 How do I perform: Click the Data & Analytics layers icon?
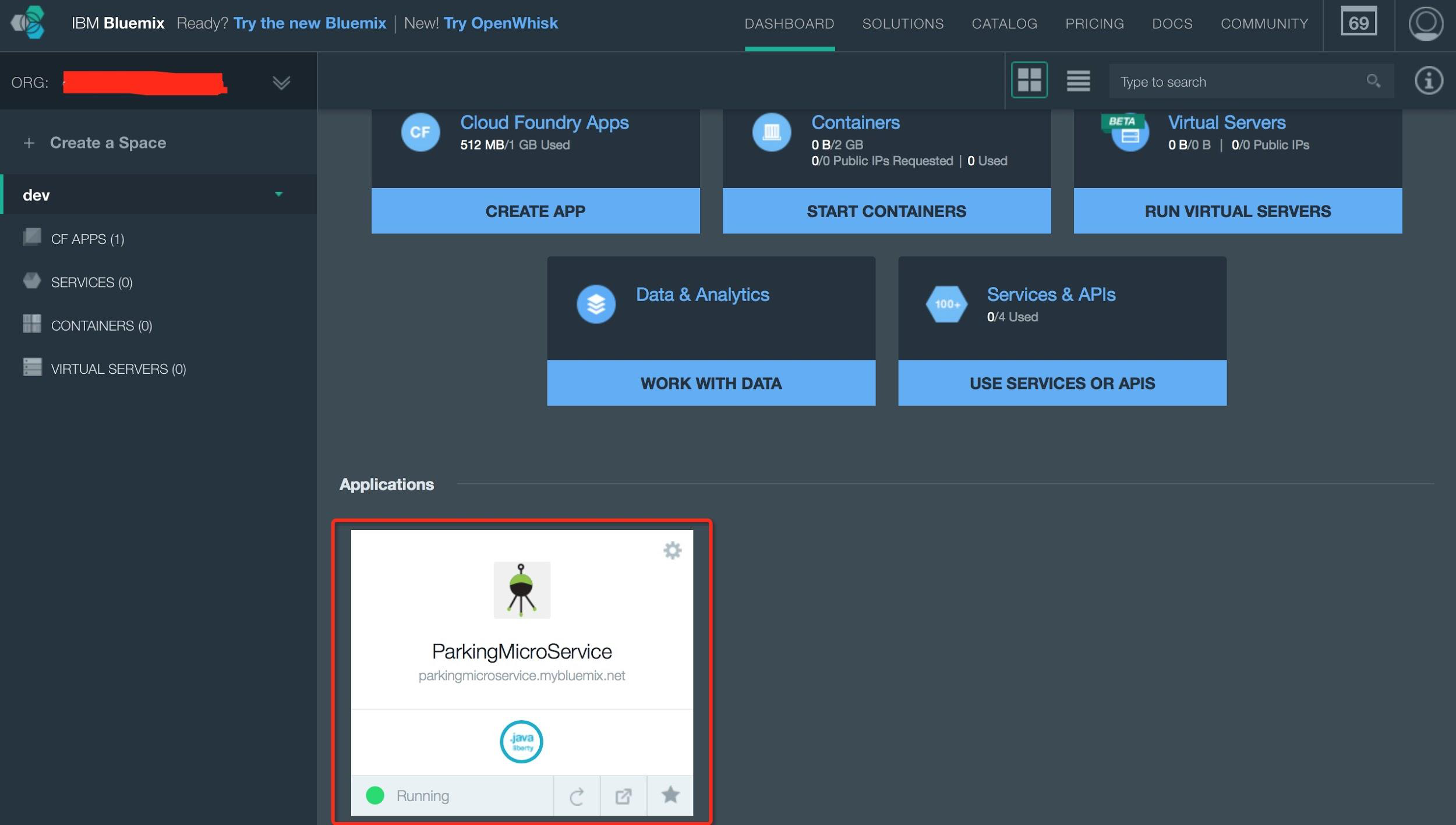[596, 304]
